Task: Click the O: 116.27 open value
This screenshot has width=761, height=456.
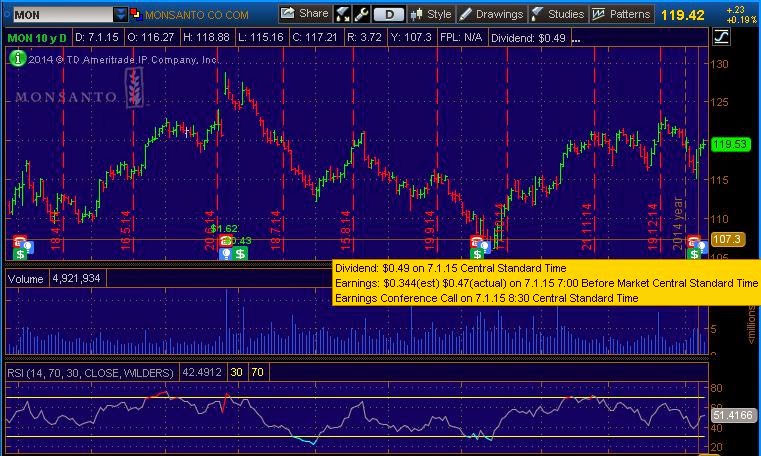Action: click(x=150, y=37)
